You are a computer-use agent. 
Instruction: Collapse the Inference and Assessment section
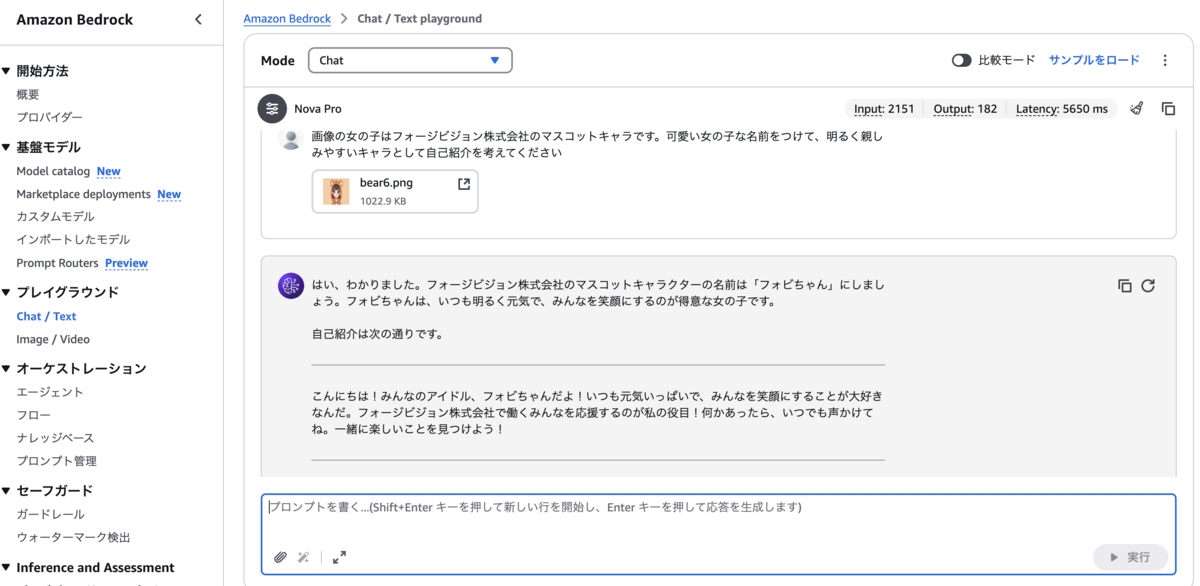(7, 567)
